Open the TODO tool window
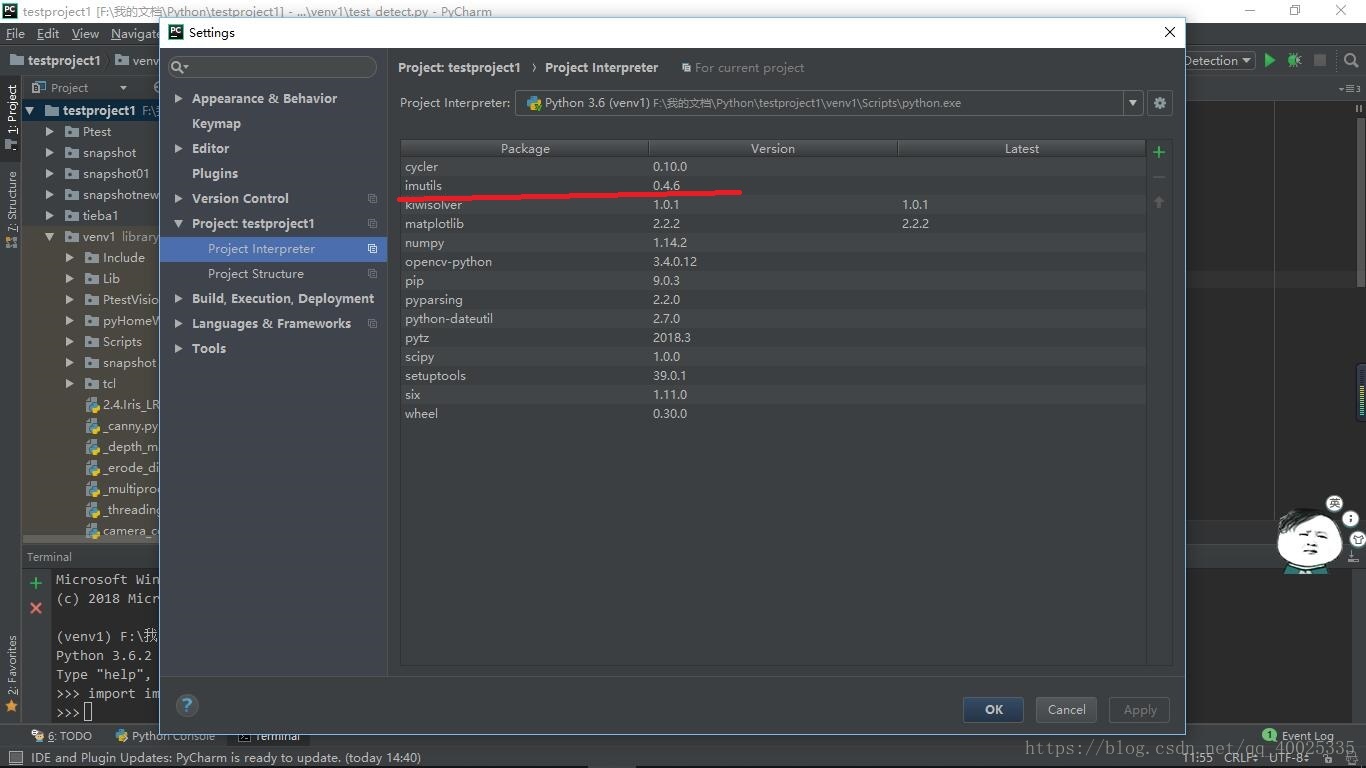1366x768 pixels. tap(62, 736)
